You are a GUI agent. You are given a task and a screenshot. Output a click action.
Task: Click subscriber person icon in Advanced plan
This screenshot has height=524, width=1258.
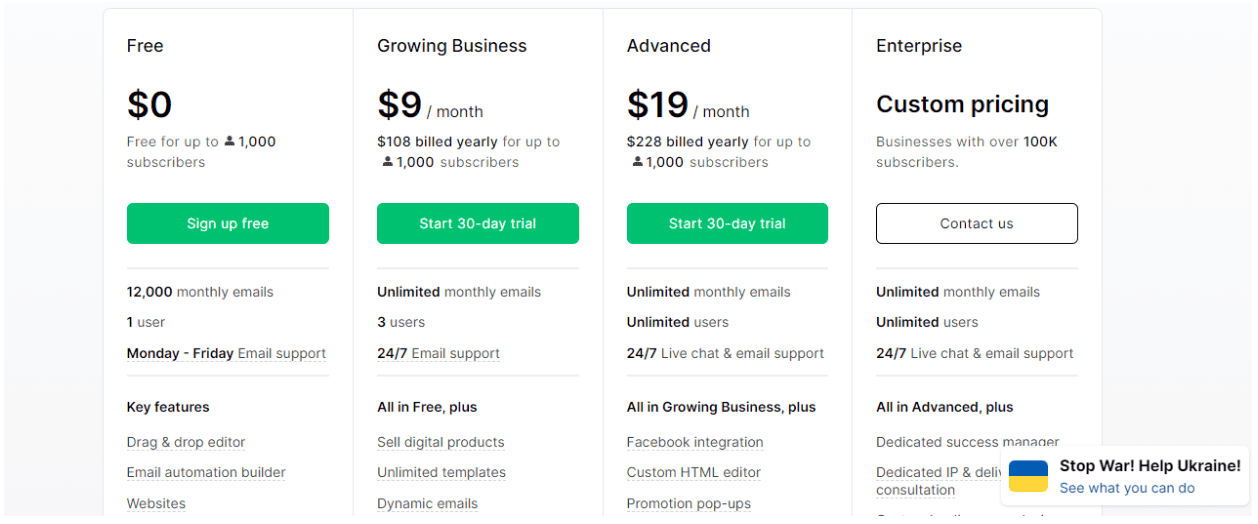638,162
